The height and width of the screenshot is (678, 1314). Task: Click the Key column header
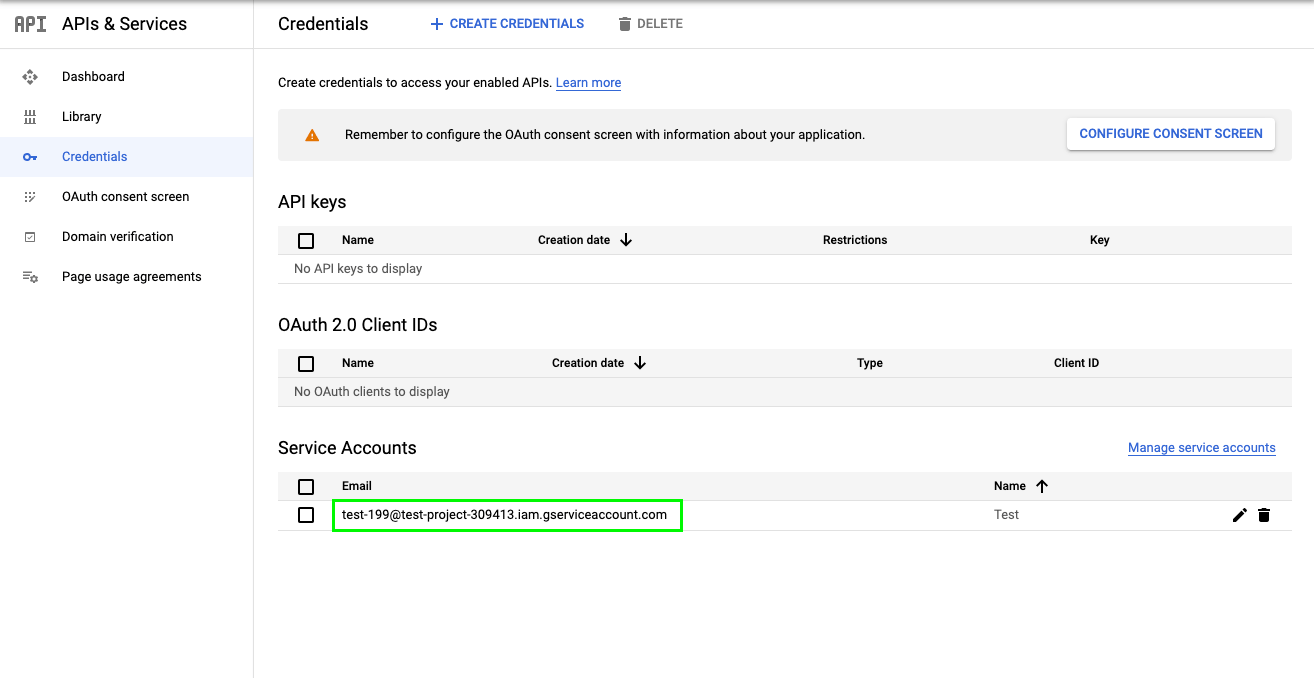coord(1100,240)
